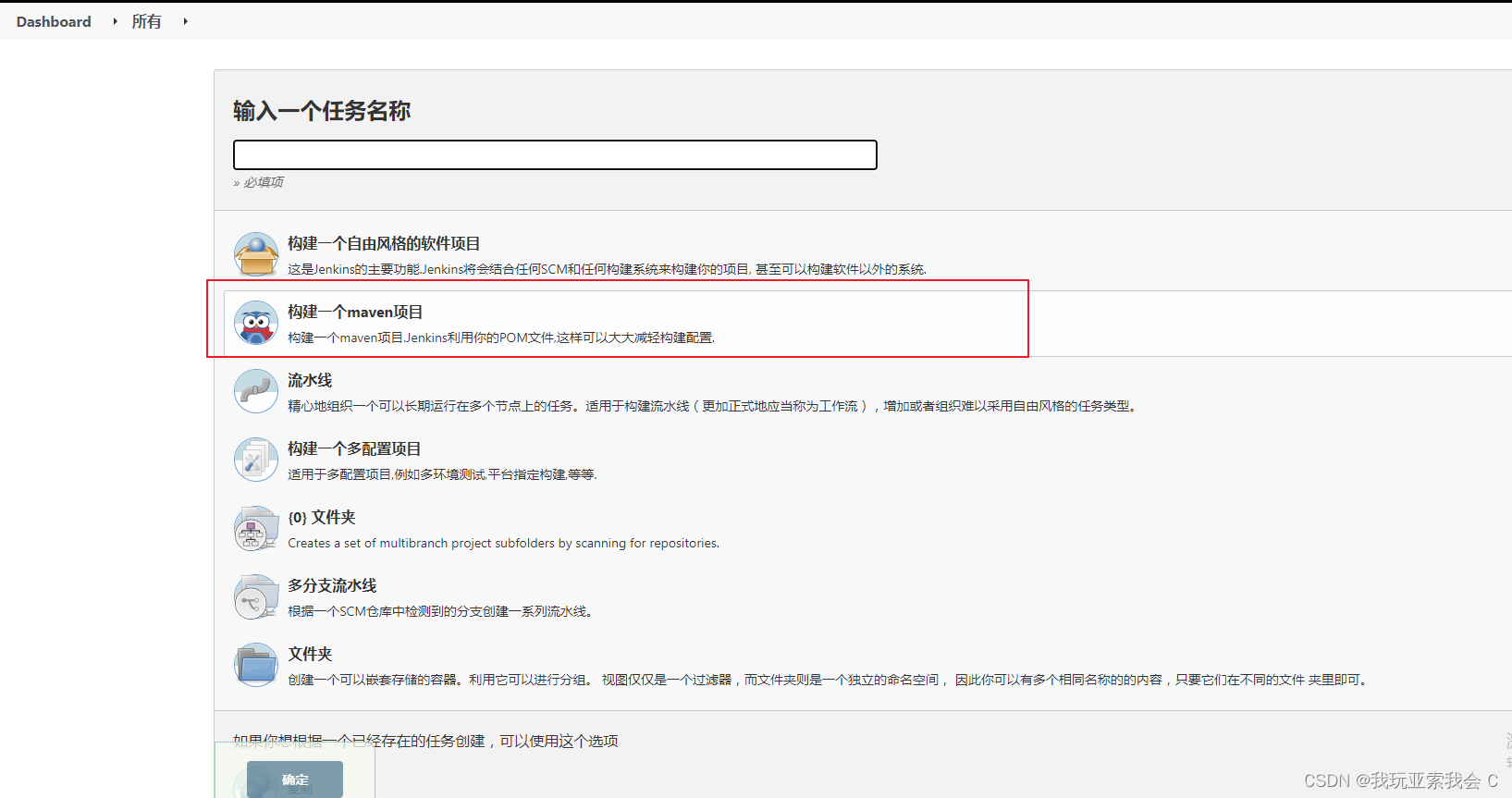Click the pipeline workflow description text

pyautogui.click(x=713, y=406)
